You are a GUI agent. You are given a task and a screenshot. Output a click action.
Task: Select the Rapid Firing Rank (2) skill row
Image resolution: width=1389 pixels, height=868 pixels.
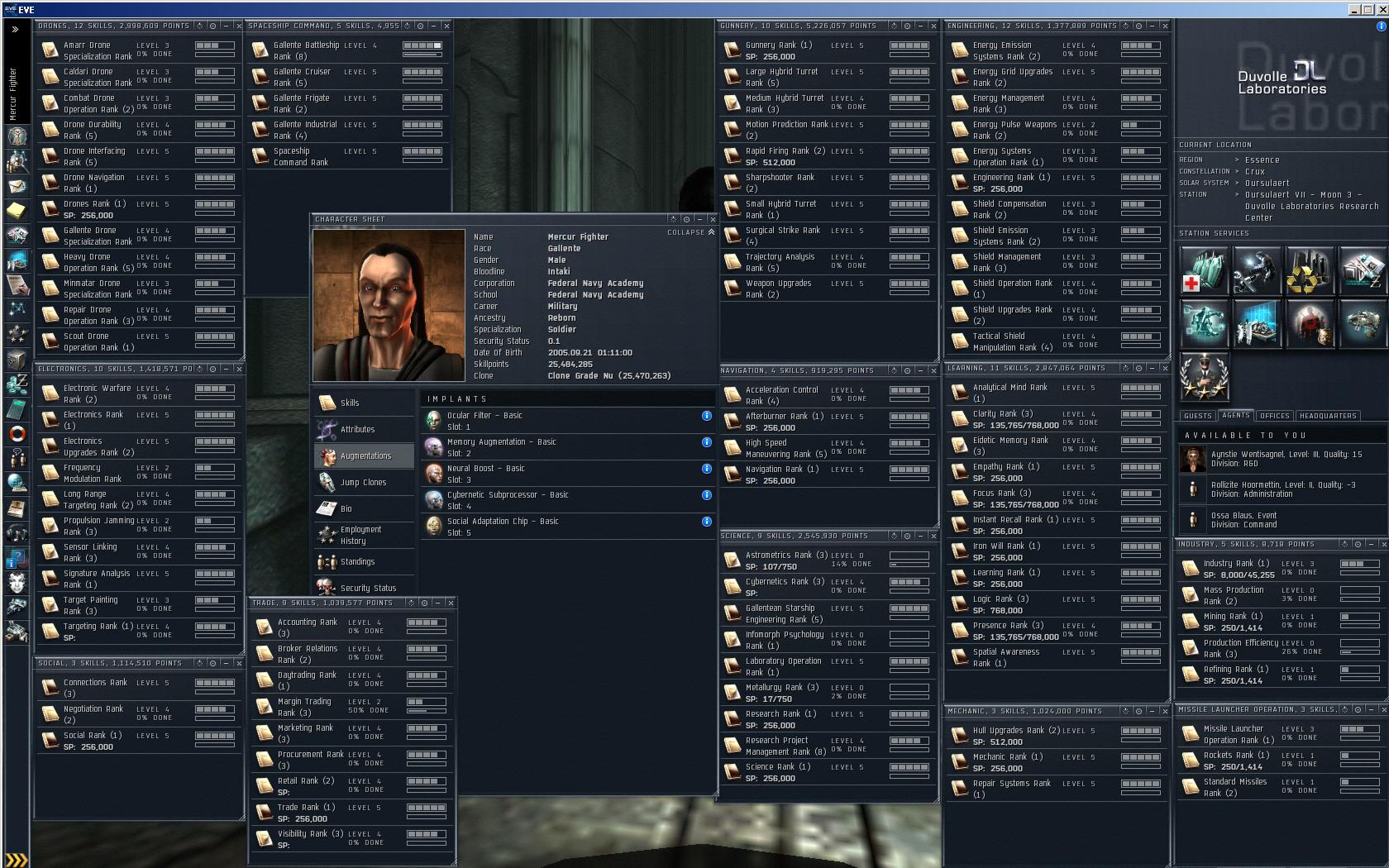click(x=827, y=156)
